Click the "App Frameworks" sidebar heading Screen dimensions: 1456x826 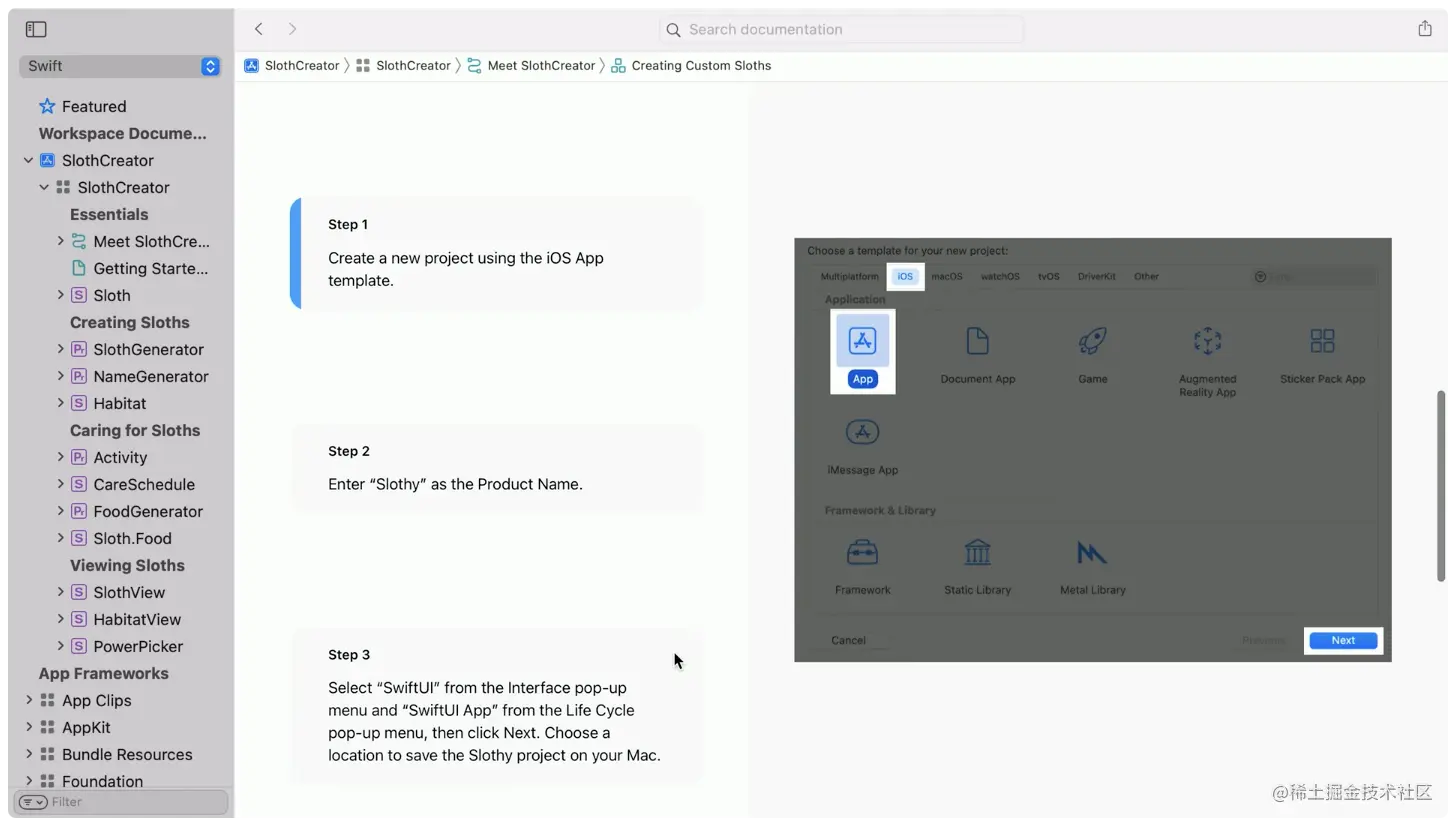104,673
